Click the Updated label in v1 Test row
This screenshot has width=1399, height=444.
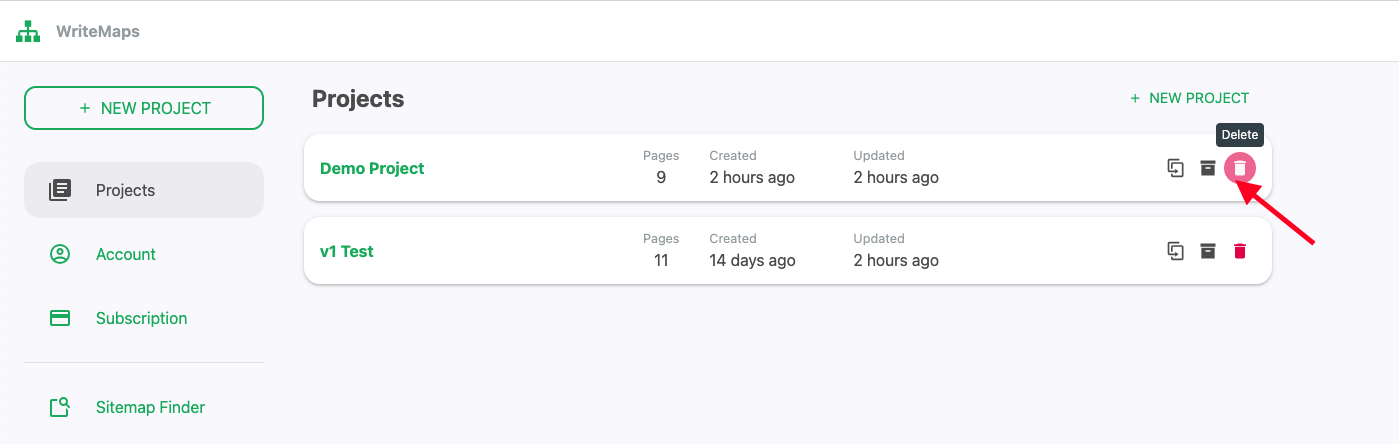tap(879, 238)
